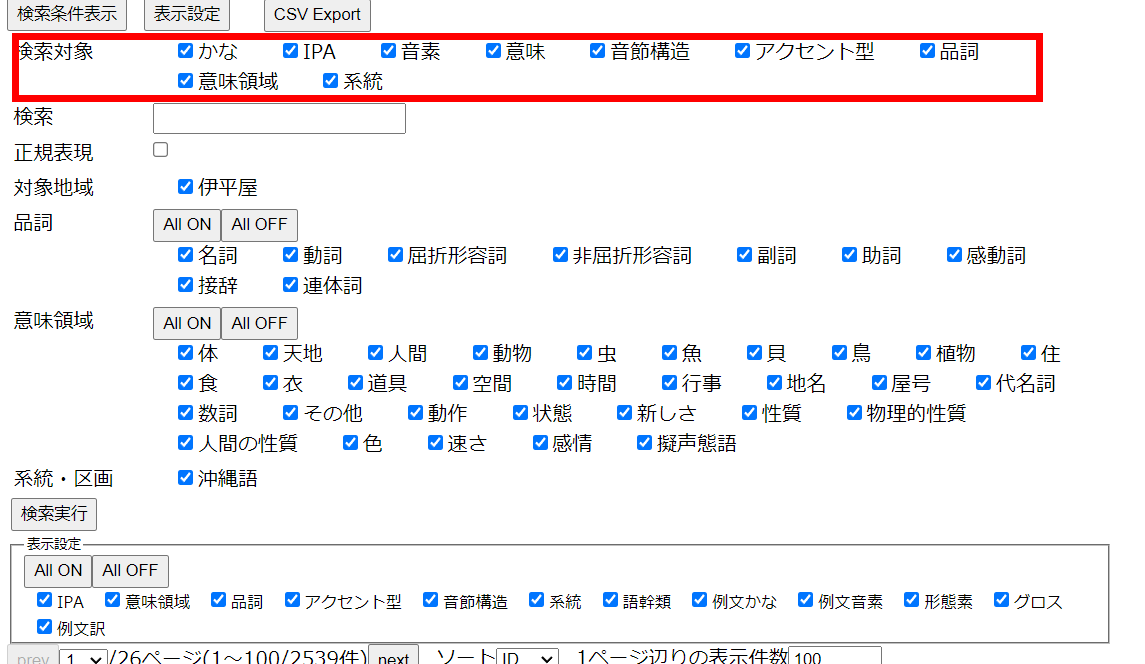Click the 検索 text input field
The height and width of the screenshot is (664, 1145).
pos(279,118)
